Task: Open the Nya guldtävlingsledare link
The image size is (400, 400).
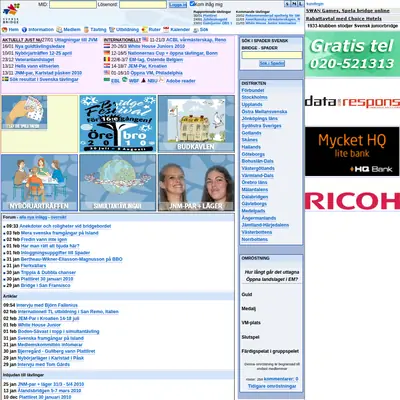Action: click(40, 46)
